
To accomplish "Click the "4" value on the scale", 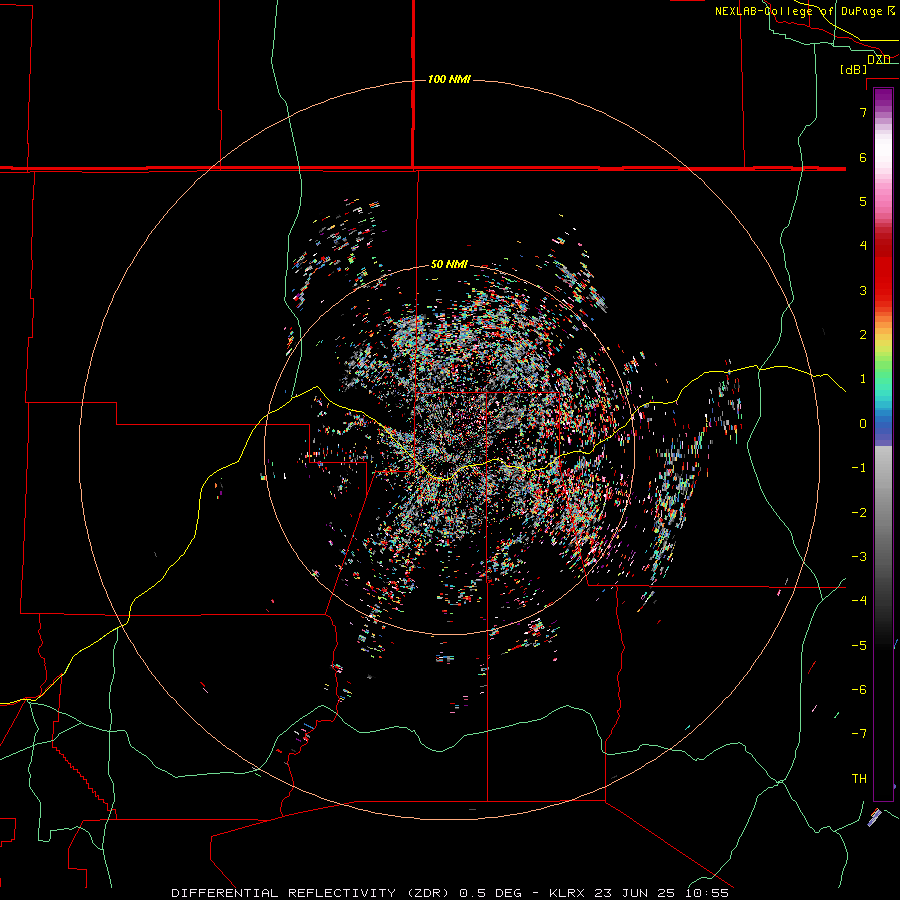I will tap(863, 246).
